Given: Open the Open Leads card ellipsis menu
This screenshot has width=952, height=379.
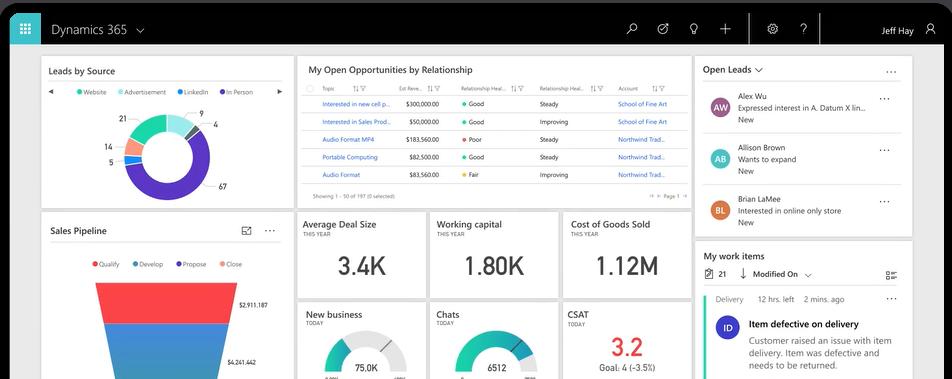Looking at the screenshot, I should 891,72.
